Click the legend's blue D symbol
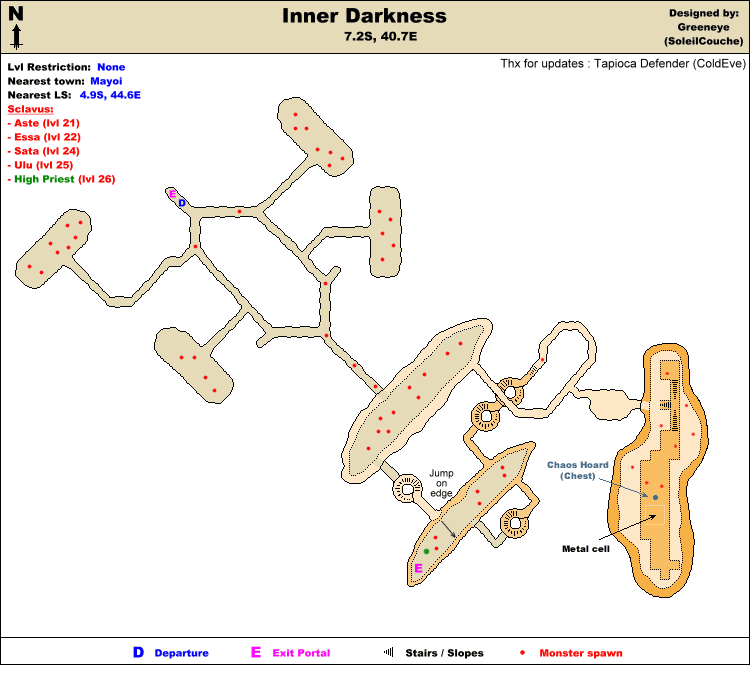The image size is (750, 687). point(138,653)
